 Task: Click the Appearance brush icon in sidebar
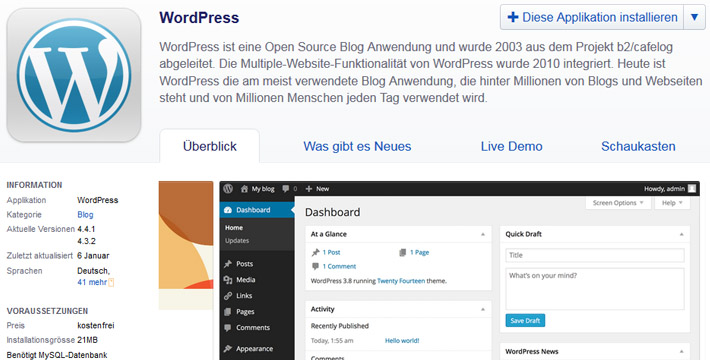[x=228, y=349]
